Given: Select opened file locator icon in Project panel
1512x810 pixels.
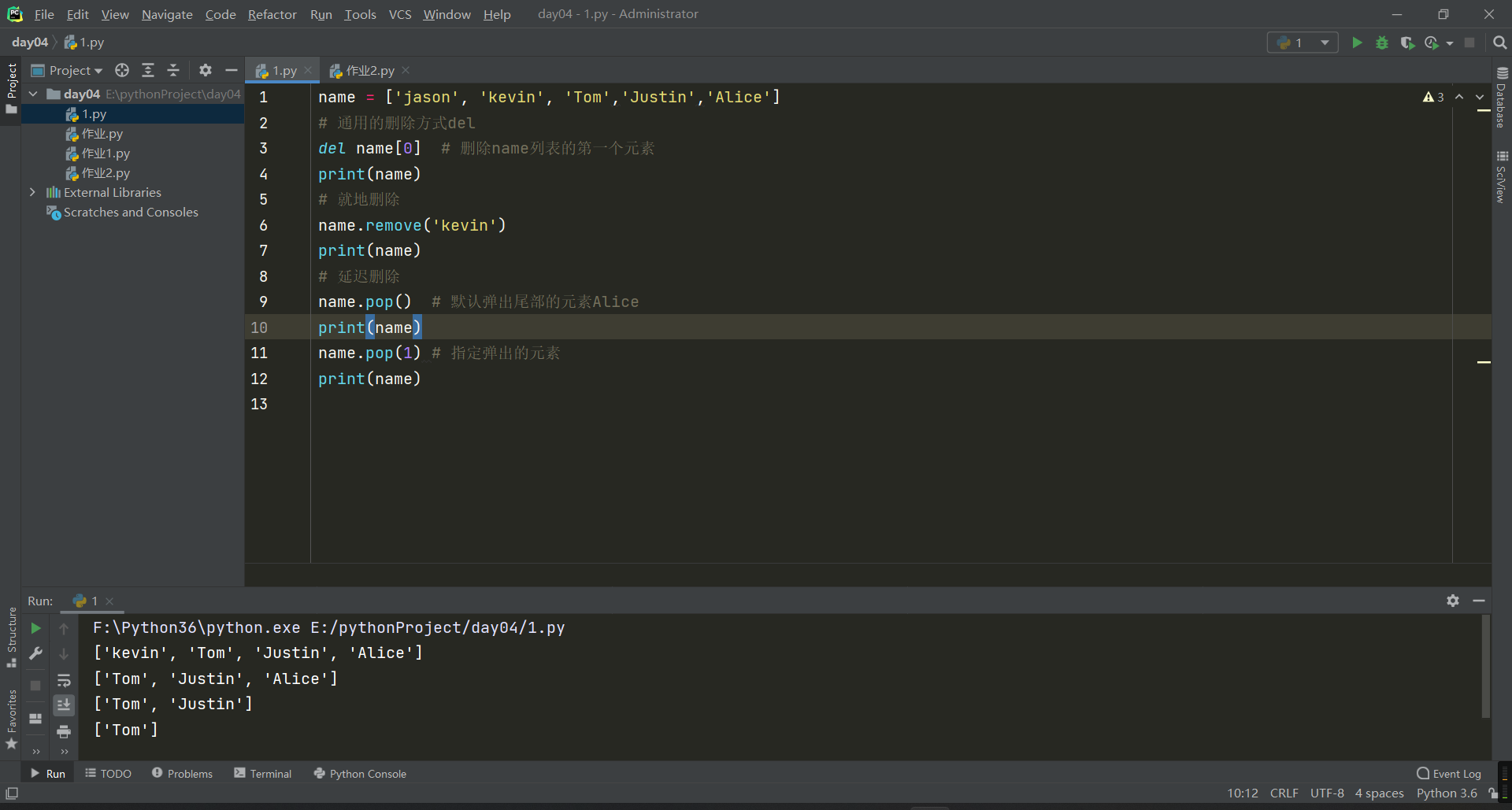Looking at the screenshot, I should pos(122,70).
